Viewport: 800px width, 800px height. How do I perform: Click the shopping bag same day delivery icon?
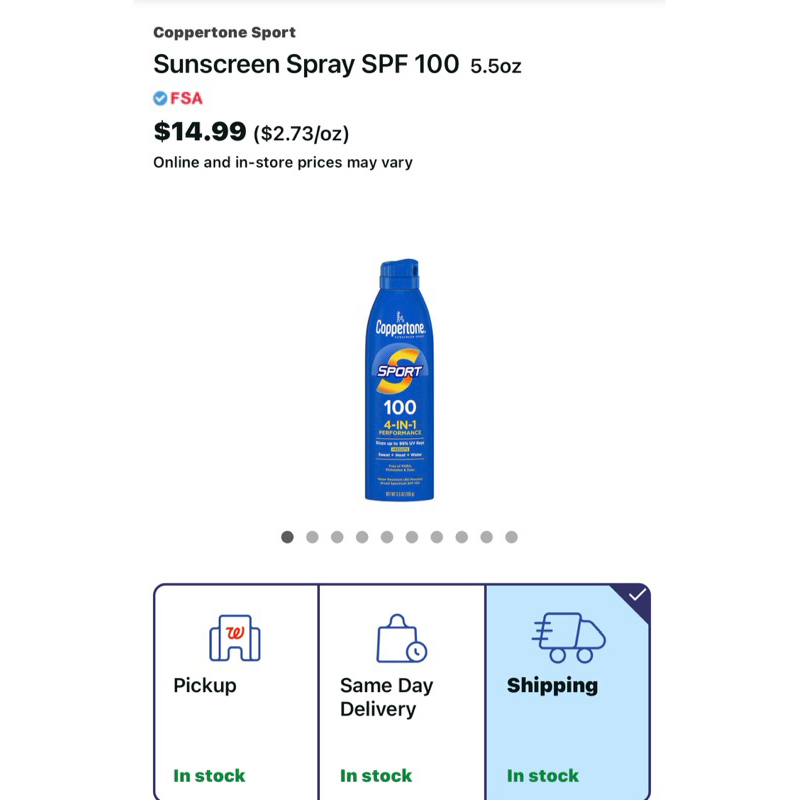[x=402, y=638]
